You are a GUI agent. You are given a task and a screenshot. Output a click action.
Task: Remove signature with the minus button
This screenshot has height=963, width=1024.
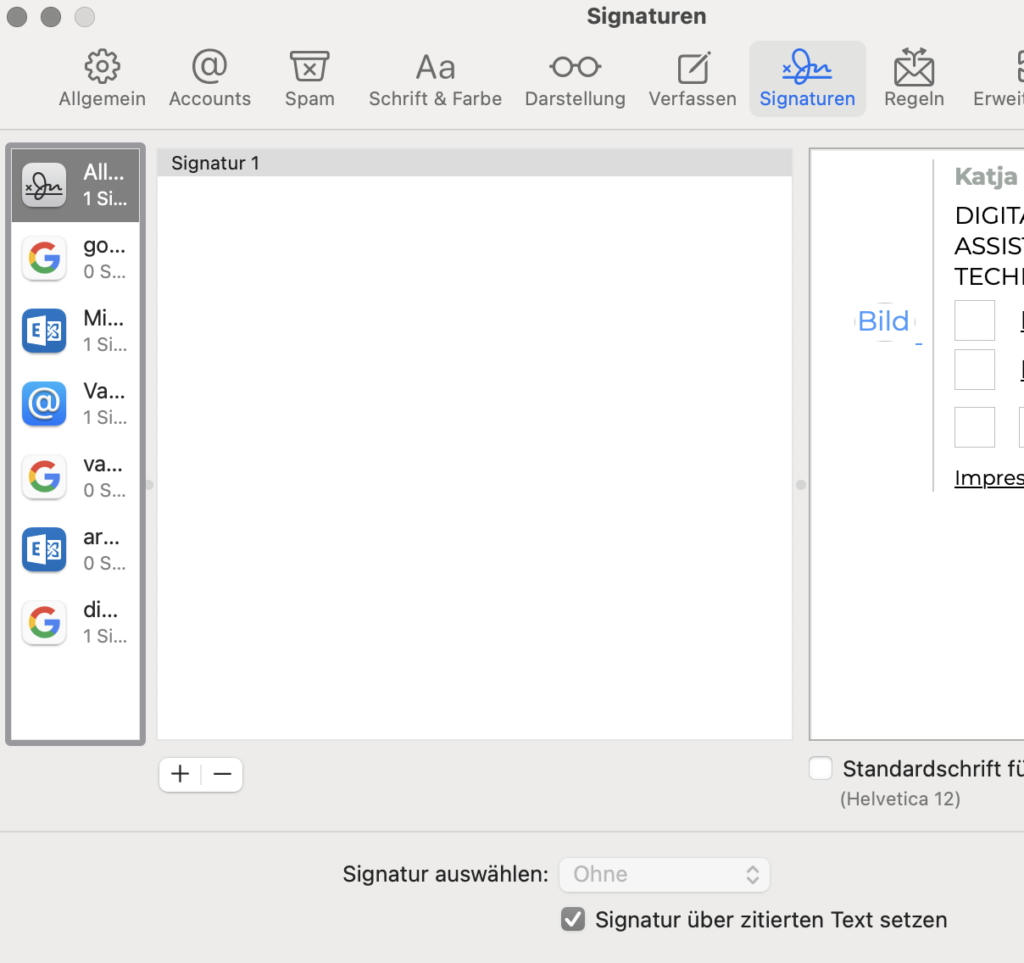click(x=222, y=774)
